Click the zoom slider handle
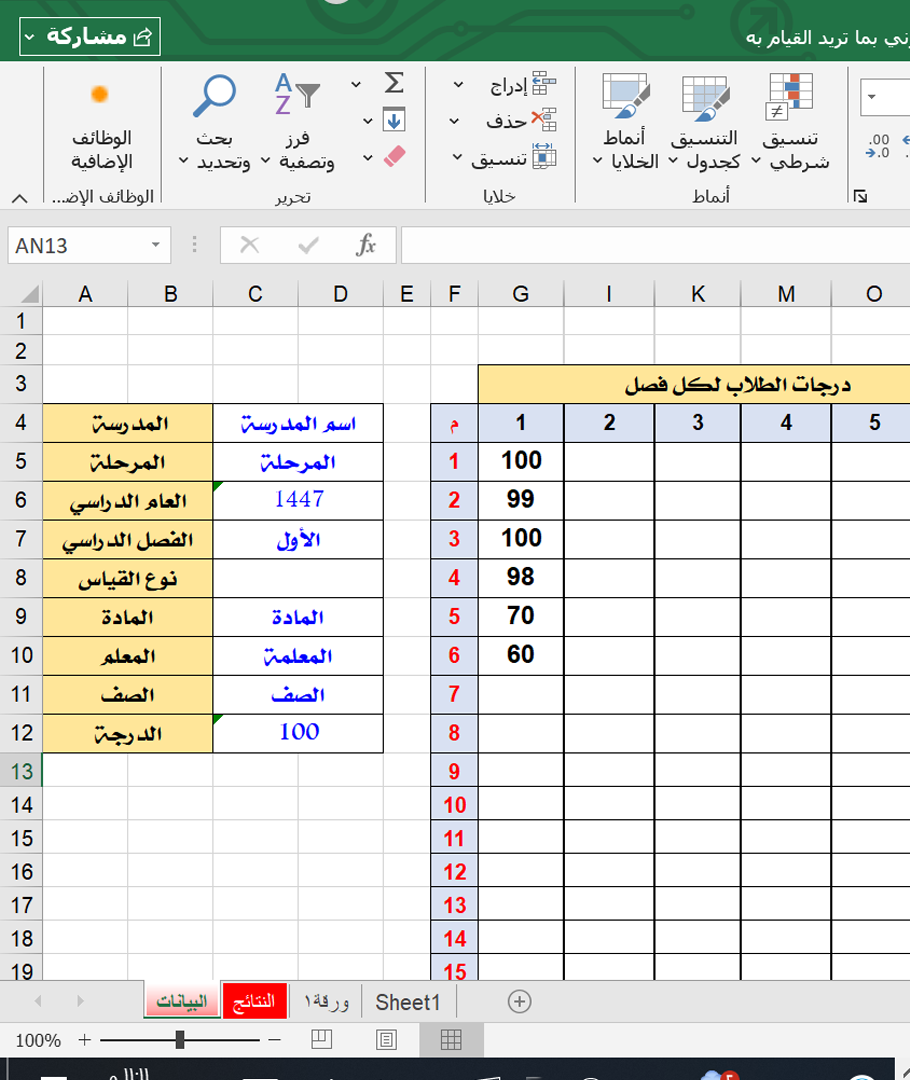Image resolution: width=910 pixels, height=1080 pixels. click(x=179, y=1040)
